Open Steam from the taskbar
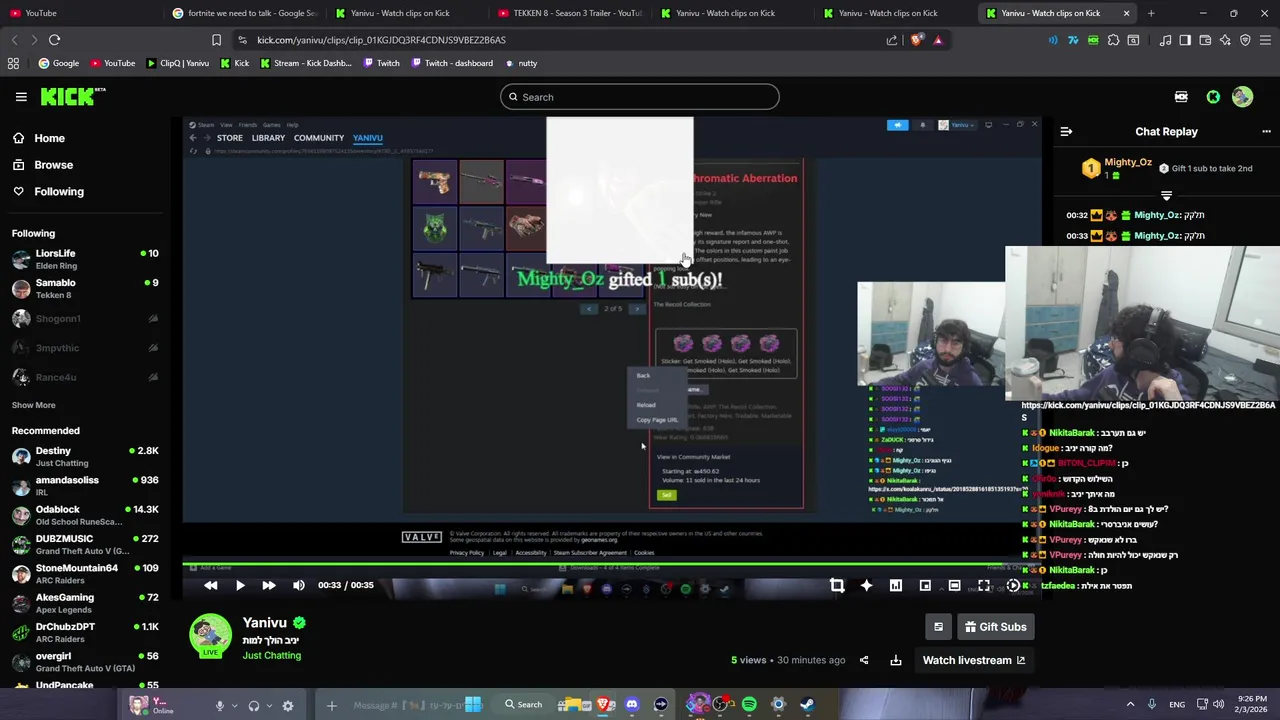 tap(807, 705)
